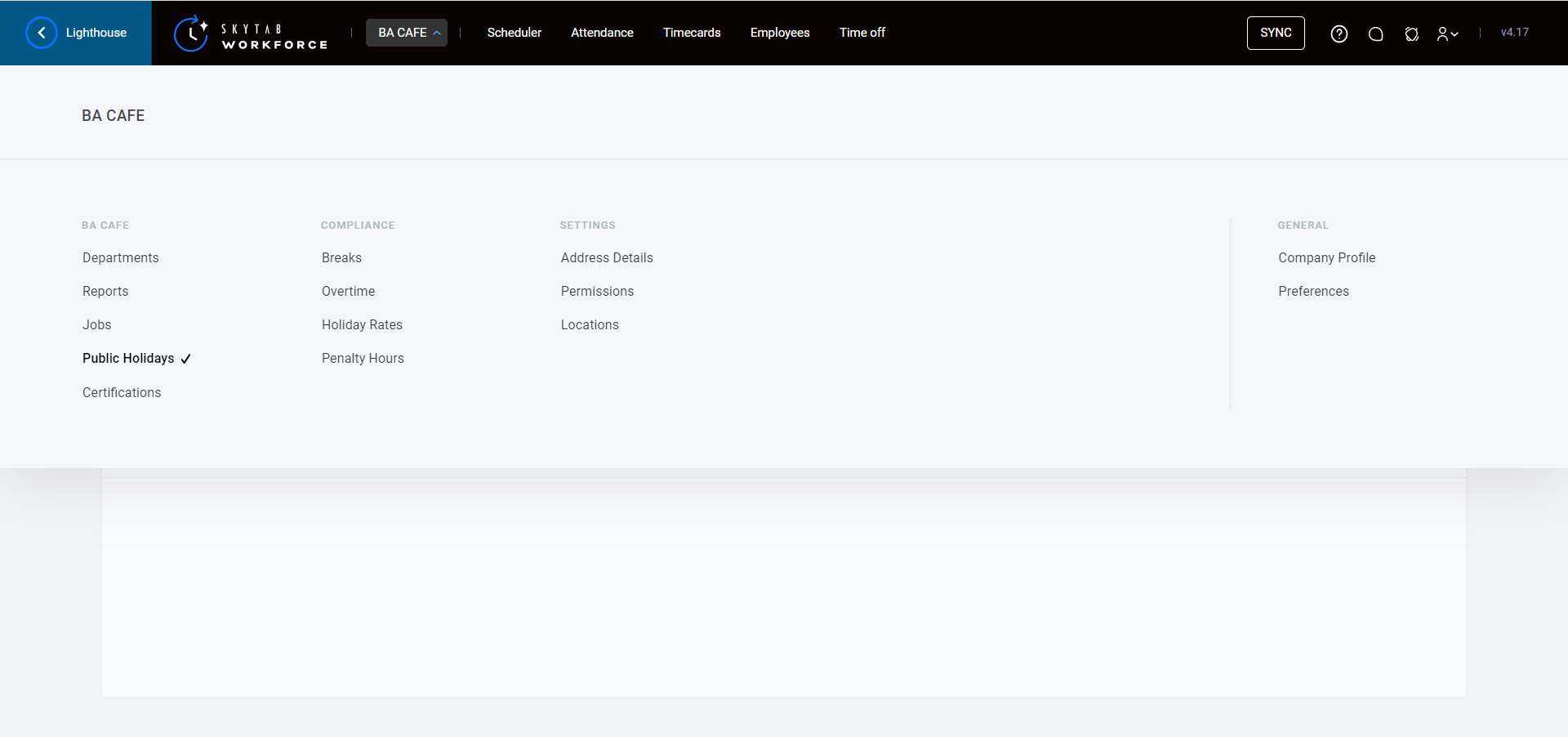Select the checked Public Holidays item
The image size is (1568, 737).
128,358
